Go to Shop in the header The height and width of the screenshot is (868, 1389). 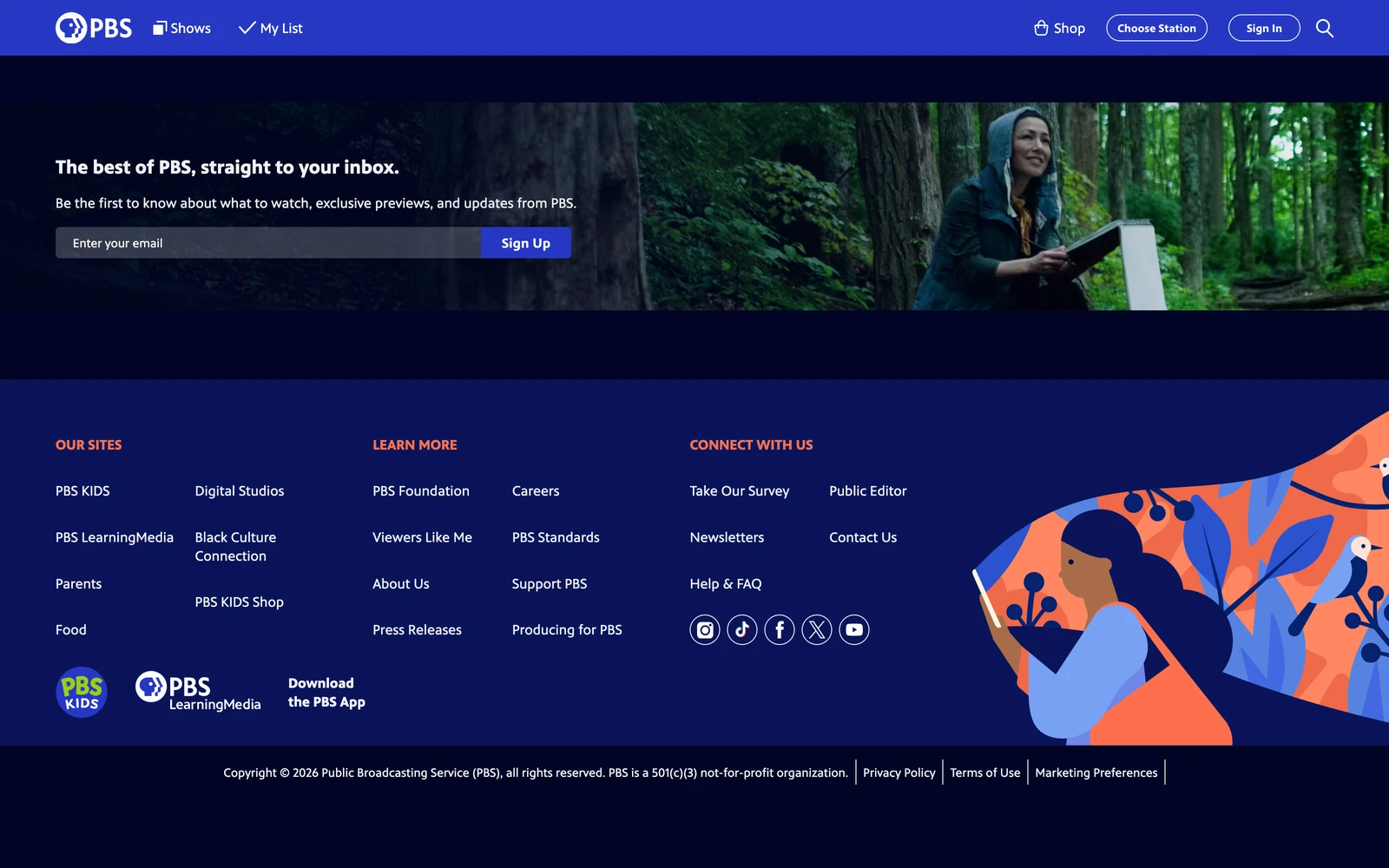(x=1060, y=28)
